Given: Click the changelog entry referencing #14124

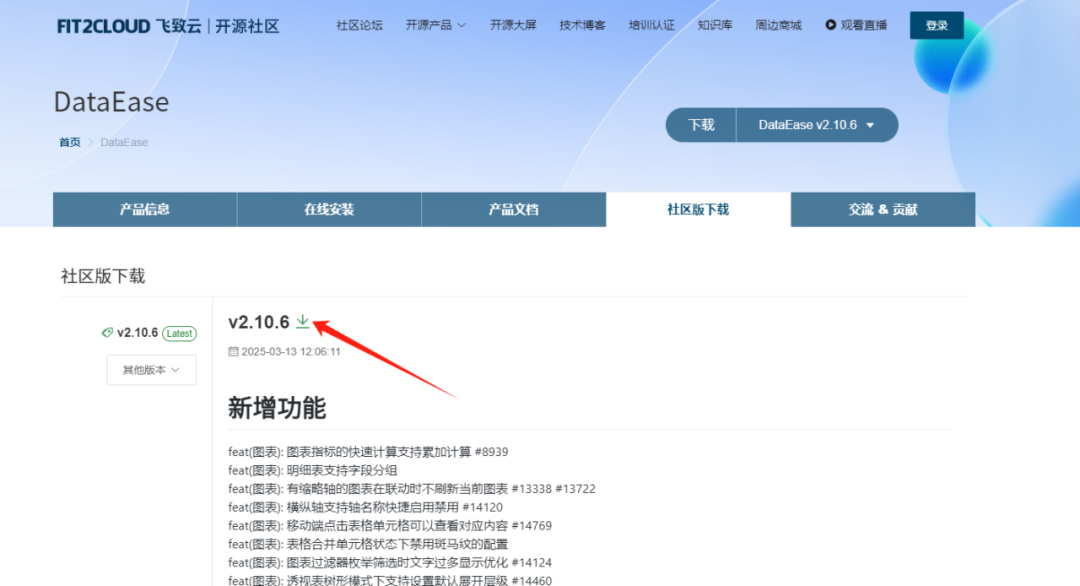Looking at the screenshot, I should [390, 563].
